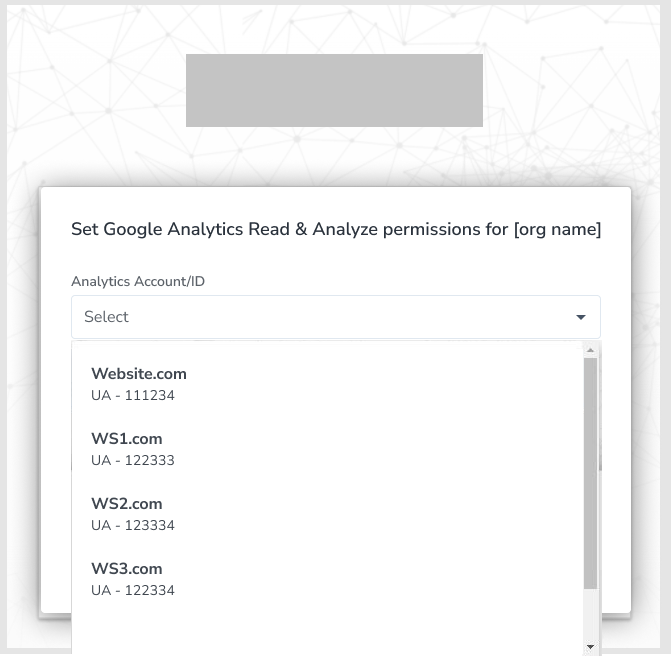
Task: Click the scrollbar down arrow
Action: tap(590, 647)
